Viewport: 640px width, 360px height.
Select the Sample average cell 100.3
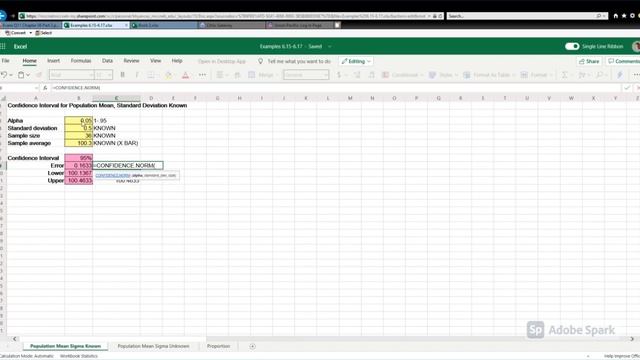coord(78,143)
